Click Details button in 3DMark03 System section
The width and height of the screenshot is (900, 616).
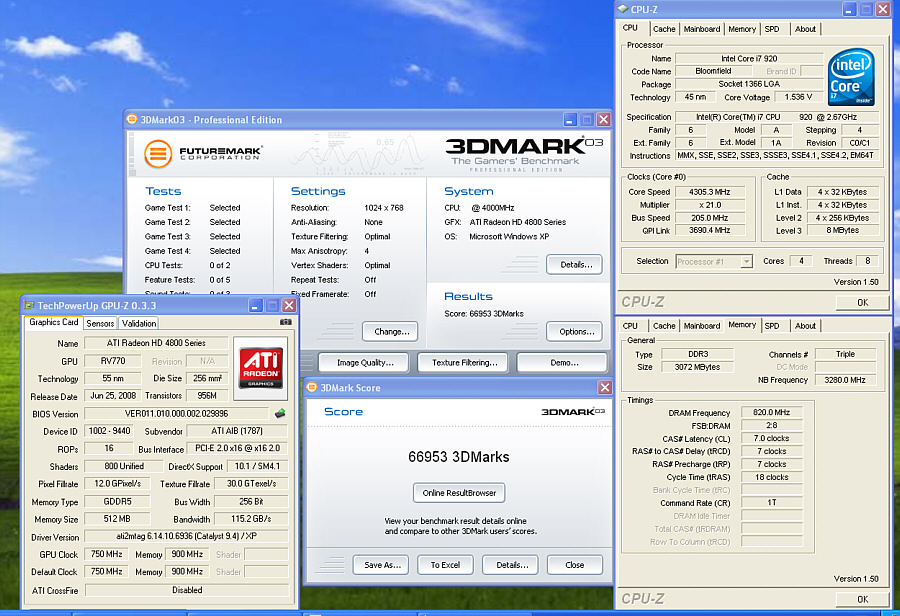[575, 265]
